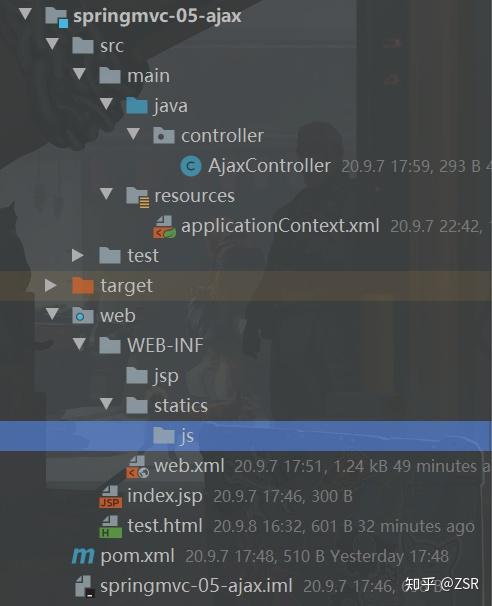Click the web.xml file icon

138,467
